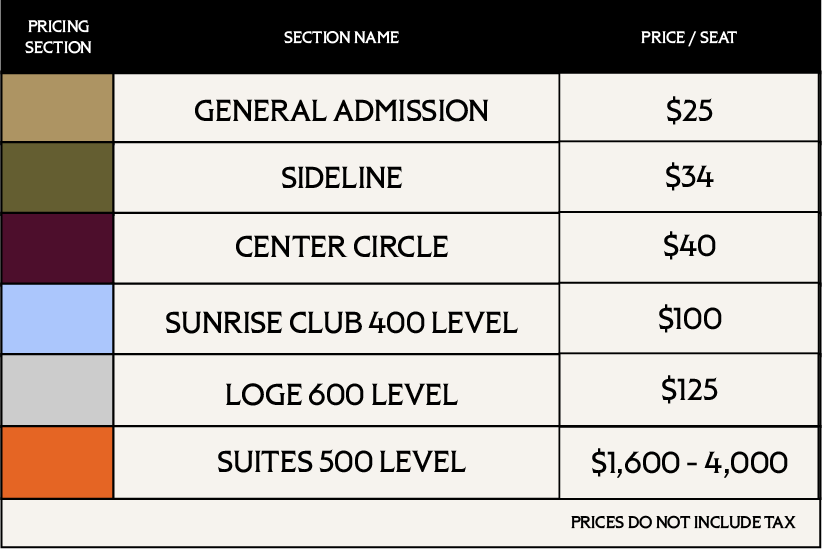This screenshot has height=549, width=822.
Task: Select the LOGE 600 LEVEL section name
Action: click(341, 394)
